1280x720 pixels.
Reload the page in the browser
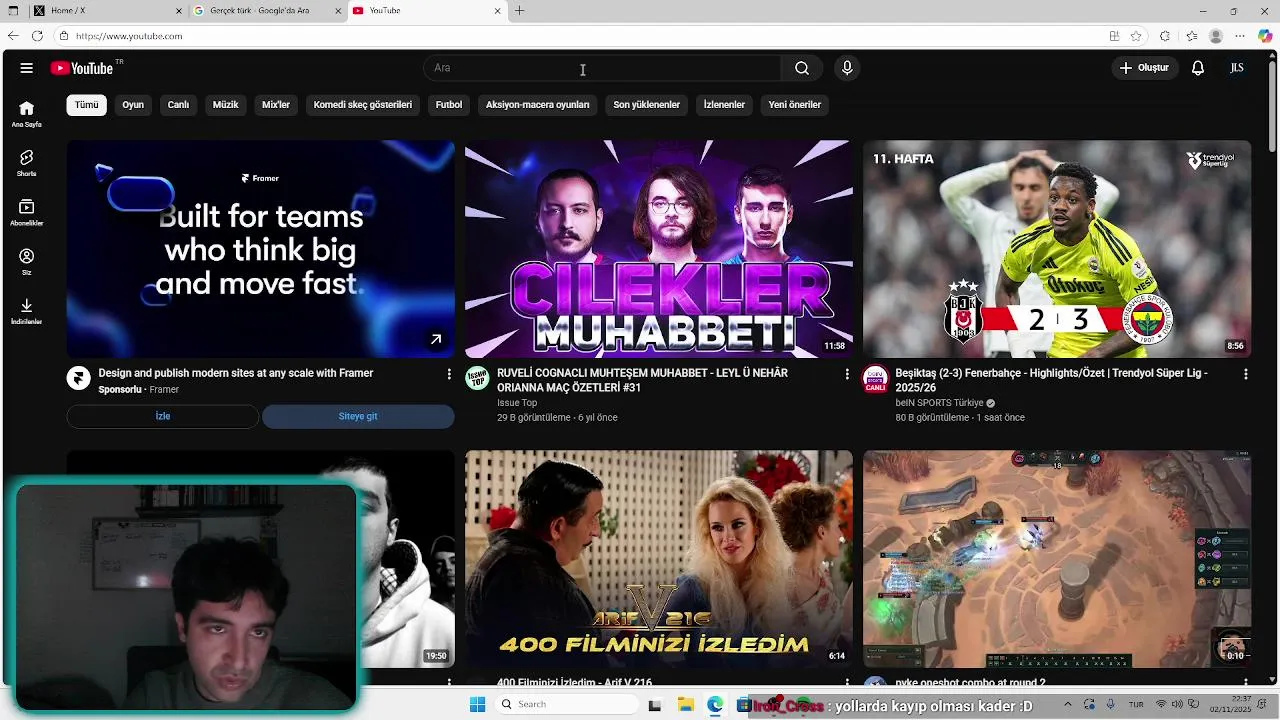[37, 36]
